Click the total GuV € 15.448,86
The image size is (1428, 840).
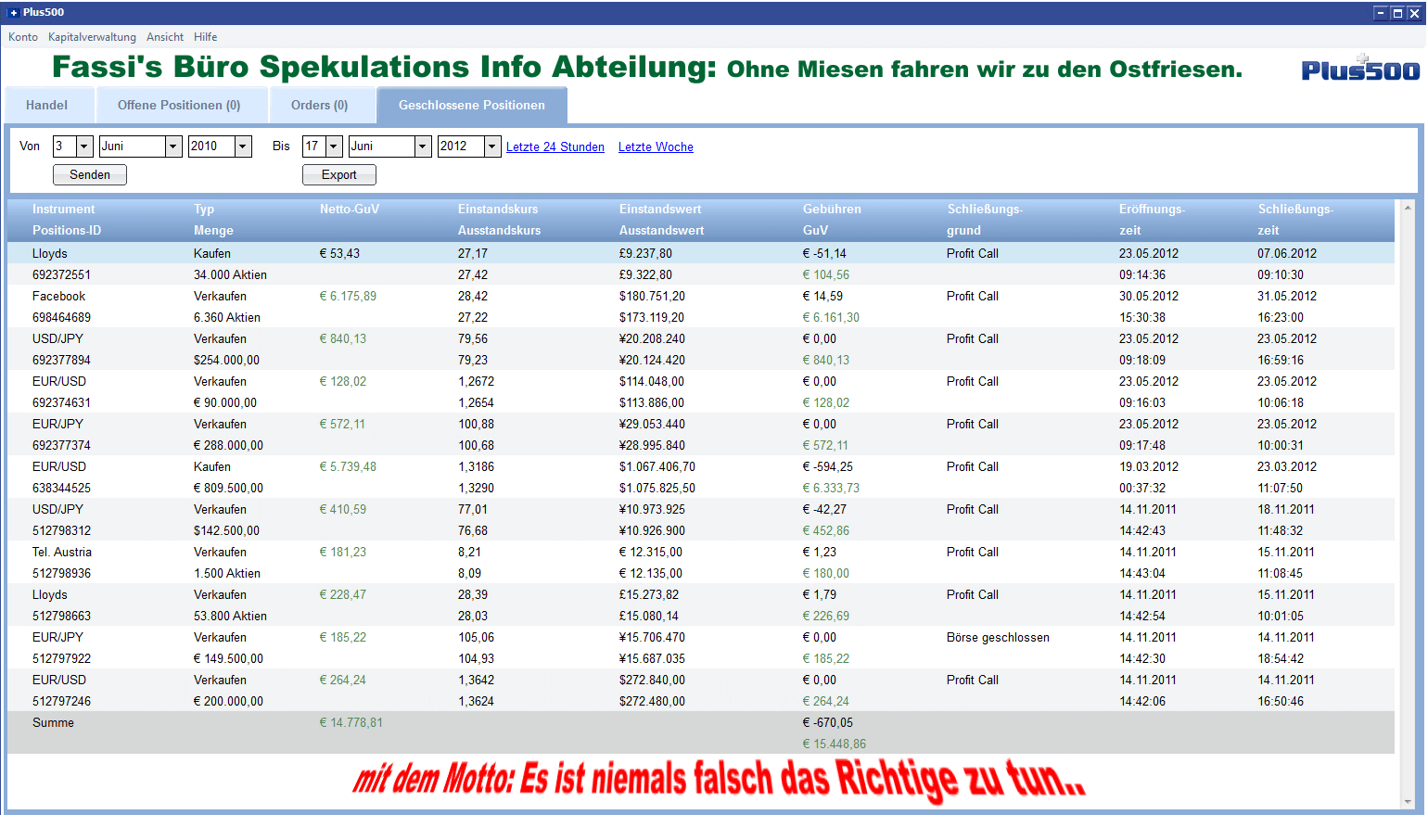pos(834,744)
